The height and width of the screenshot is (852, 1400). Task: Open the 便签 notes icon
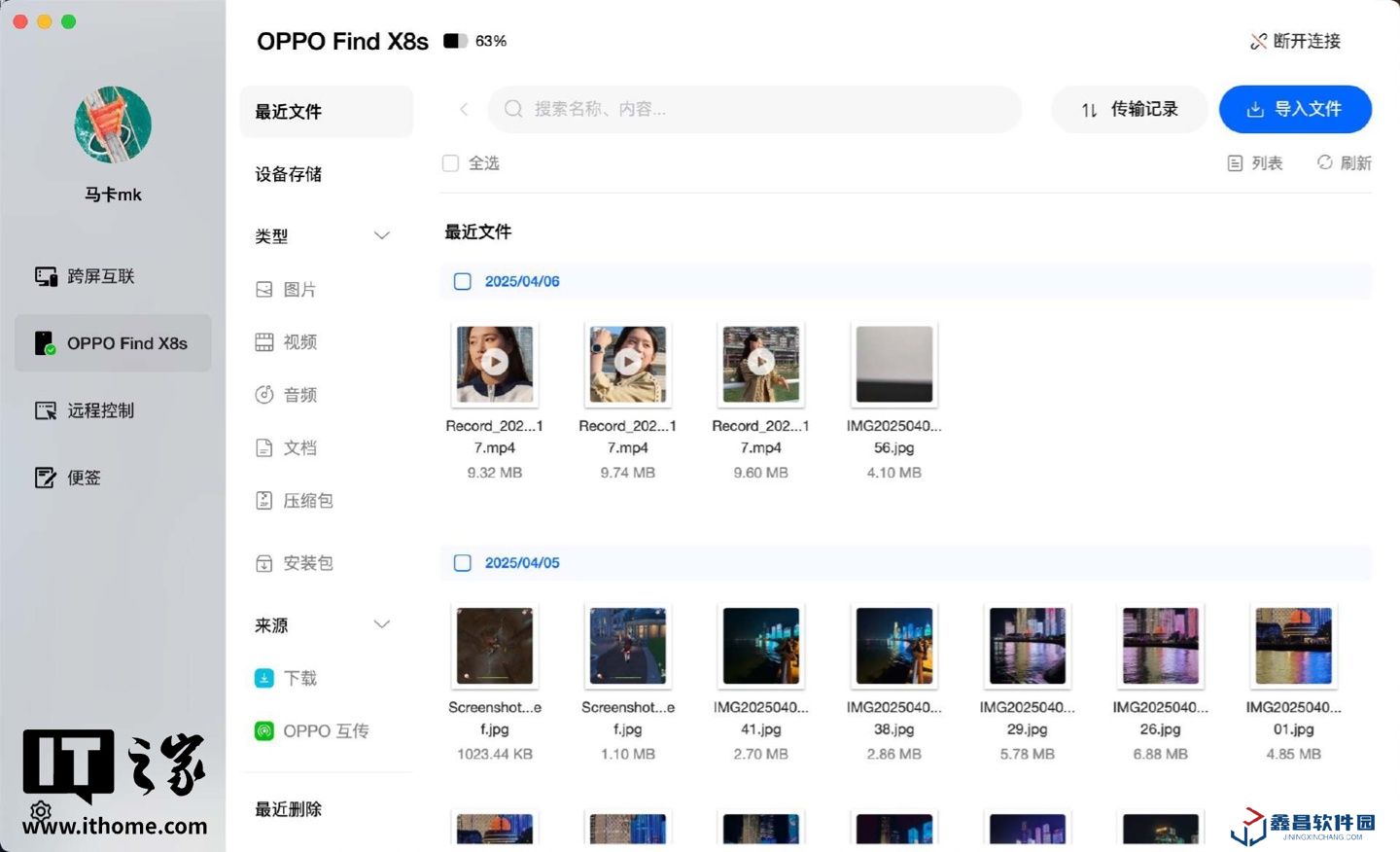pos(46,478)
